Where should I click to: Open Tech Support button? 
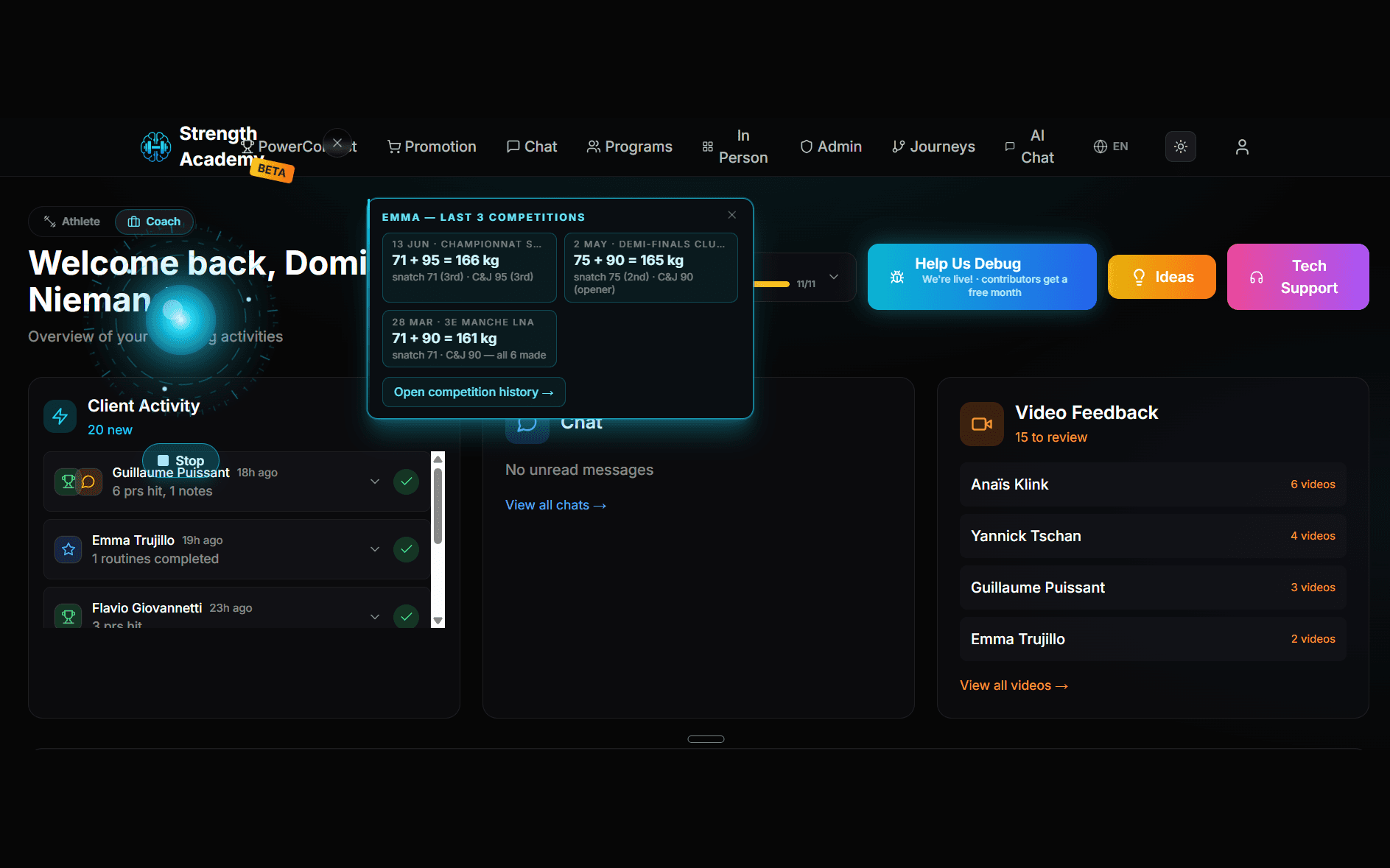click(1298, 277)
